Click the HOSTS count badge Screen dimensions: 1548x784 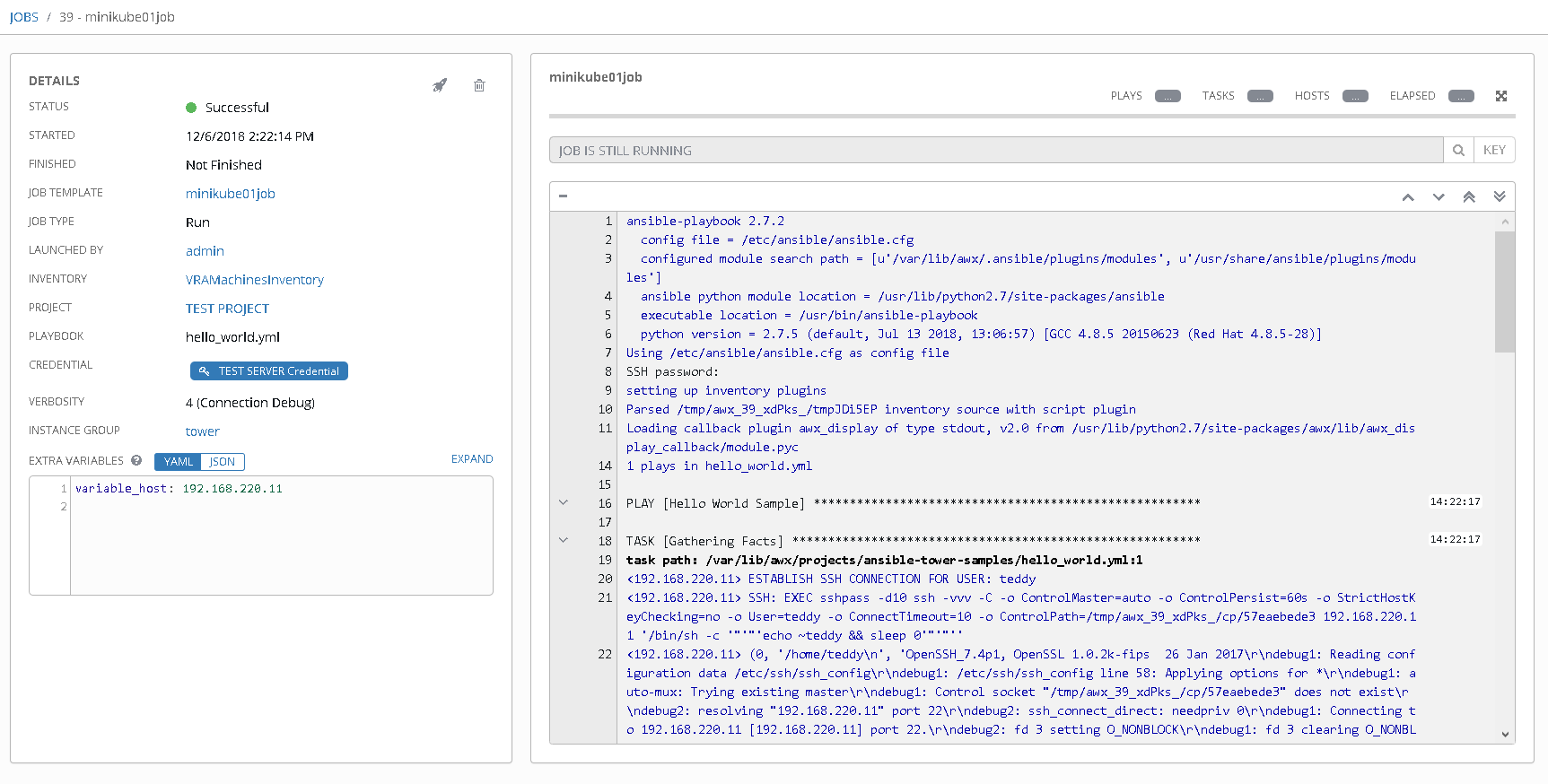1355,96
